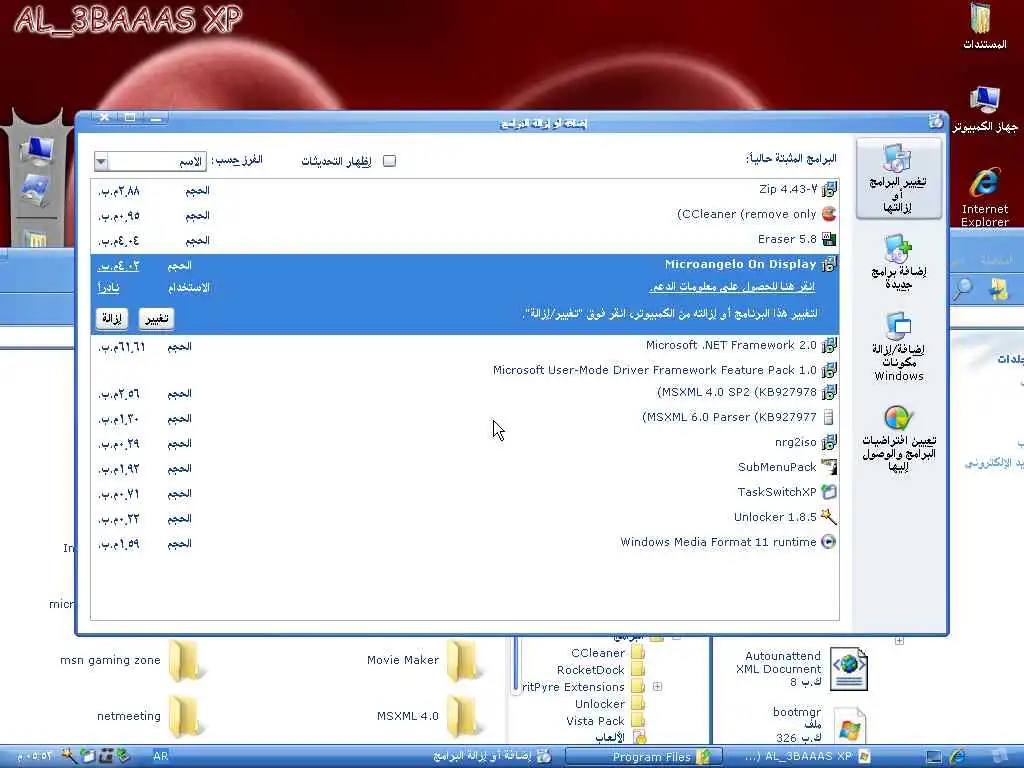The height and width of the screenshot is (768, 1024).
Task: Open the Microangelo support information link
Action: [x=732, y=287]
